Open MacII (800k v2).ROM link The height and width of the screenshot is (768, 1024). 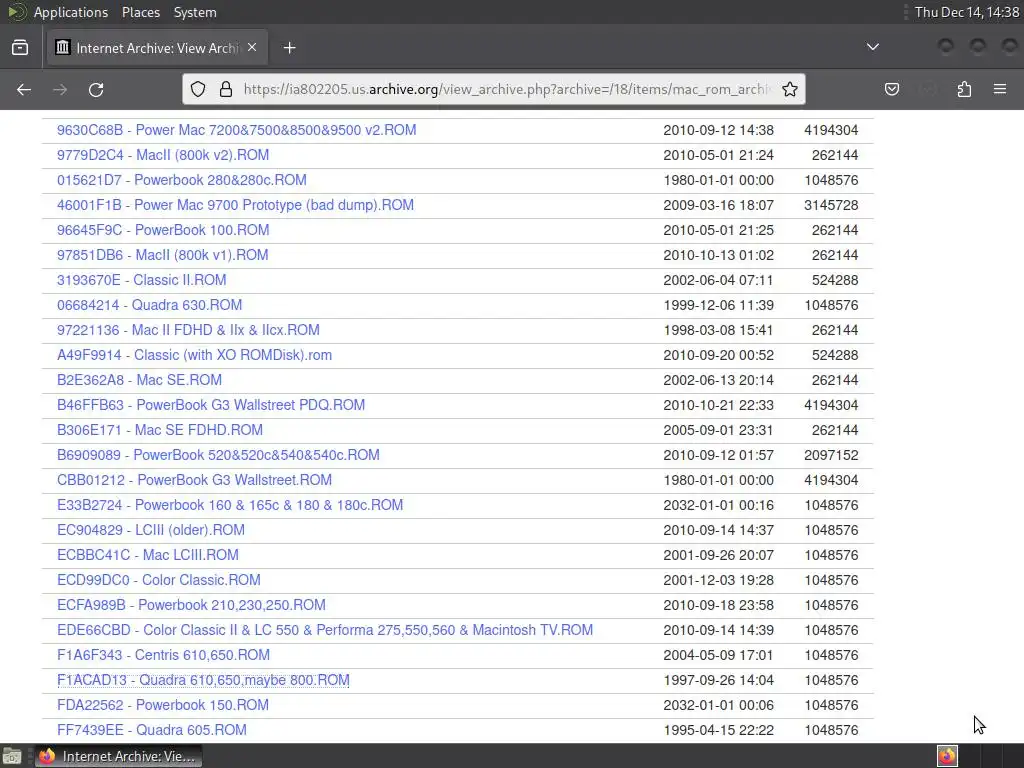click(x=163, y=155)
